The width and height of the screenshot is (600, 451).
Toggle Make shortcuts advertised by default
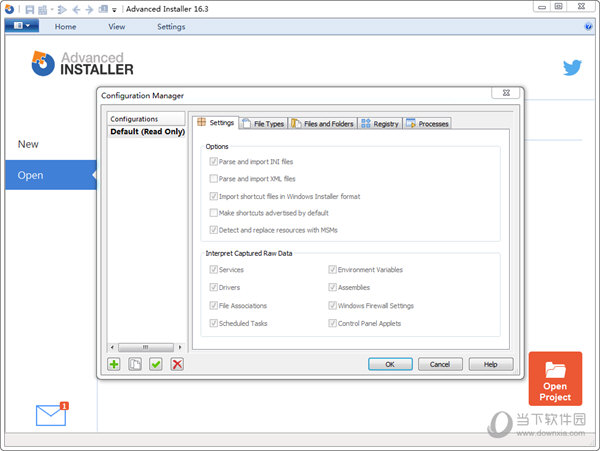214,213
